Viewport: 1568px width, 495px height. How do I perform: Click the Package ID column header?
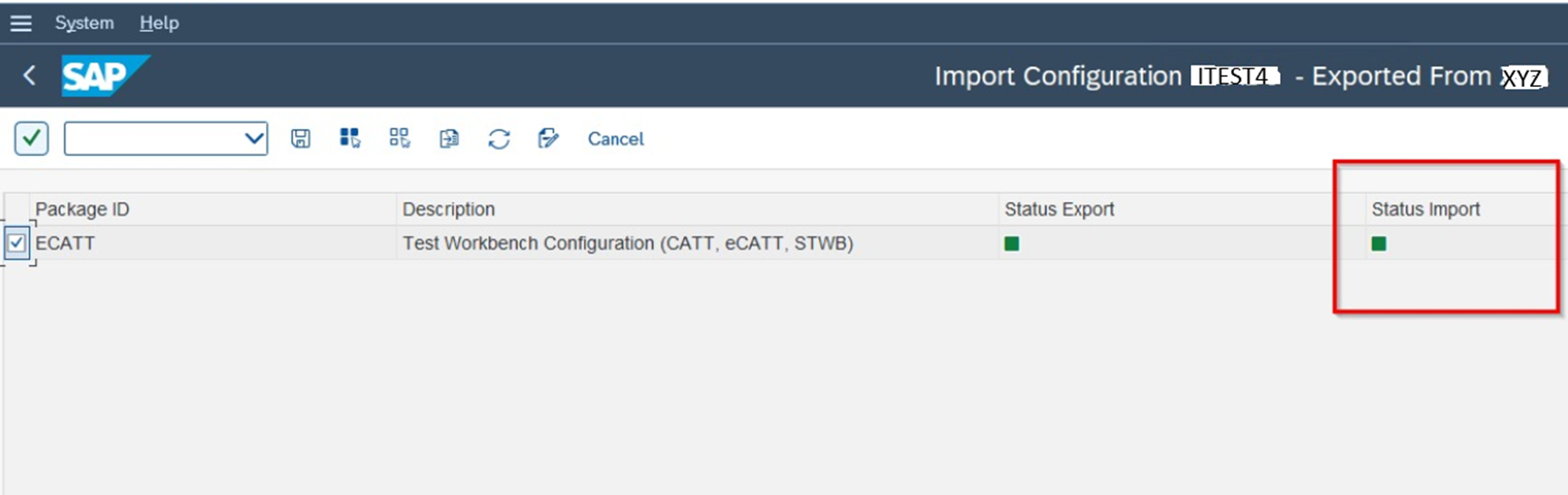82,209
